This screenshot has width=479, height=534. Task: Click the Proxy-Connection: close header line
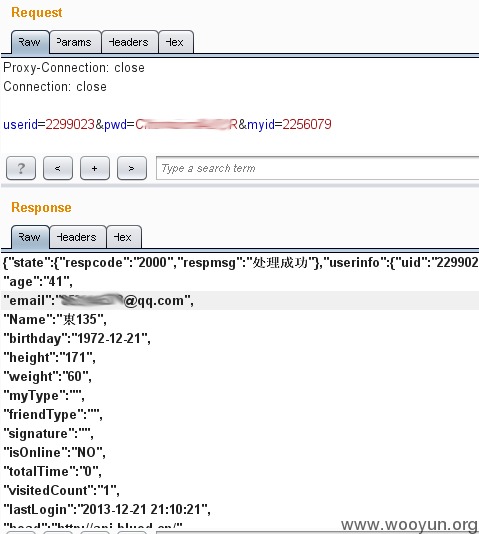point(74,68)
